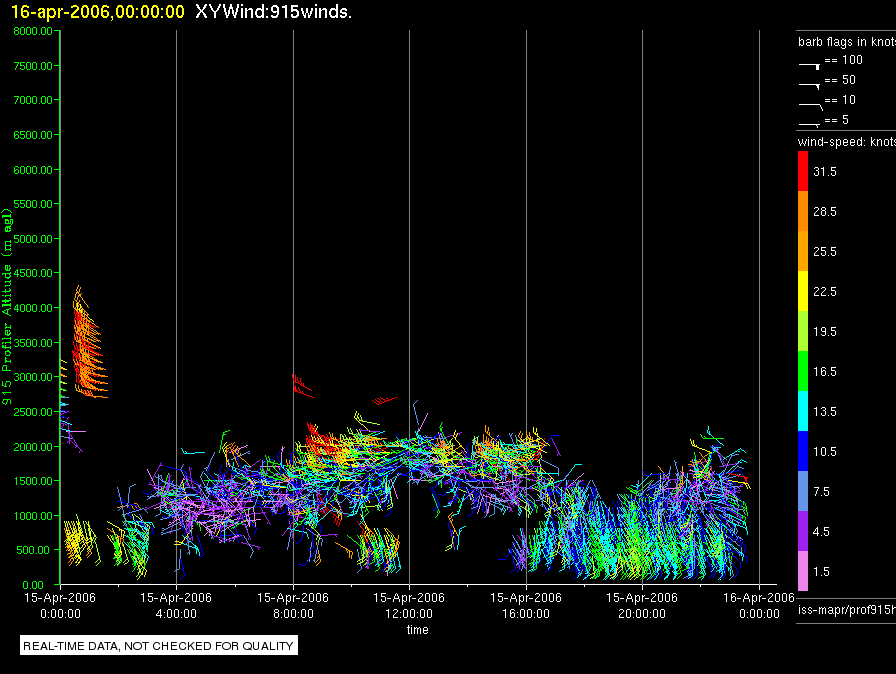Screen dimensions: 896x674
Task: Click the 15-Apr-2006 20:00:00 time label
Action: [642, 605]
